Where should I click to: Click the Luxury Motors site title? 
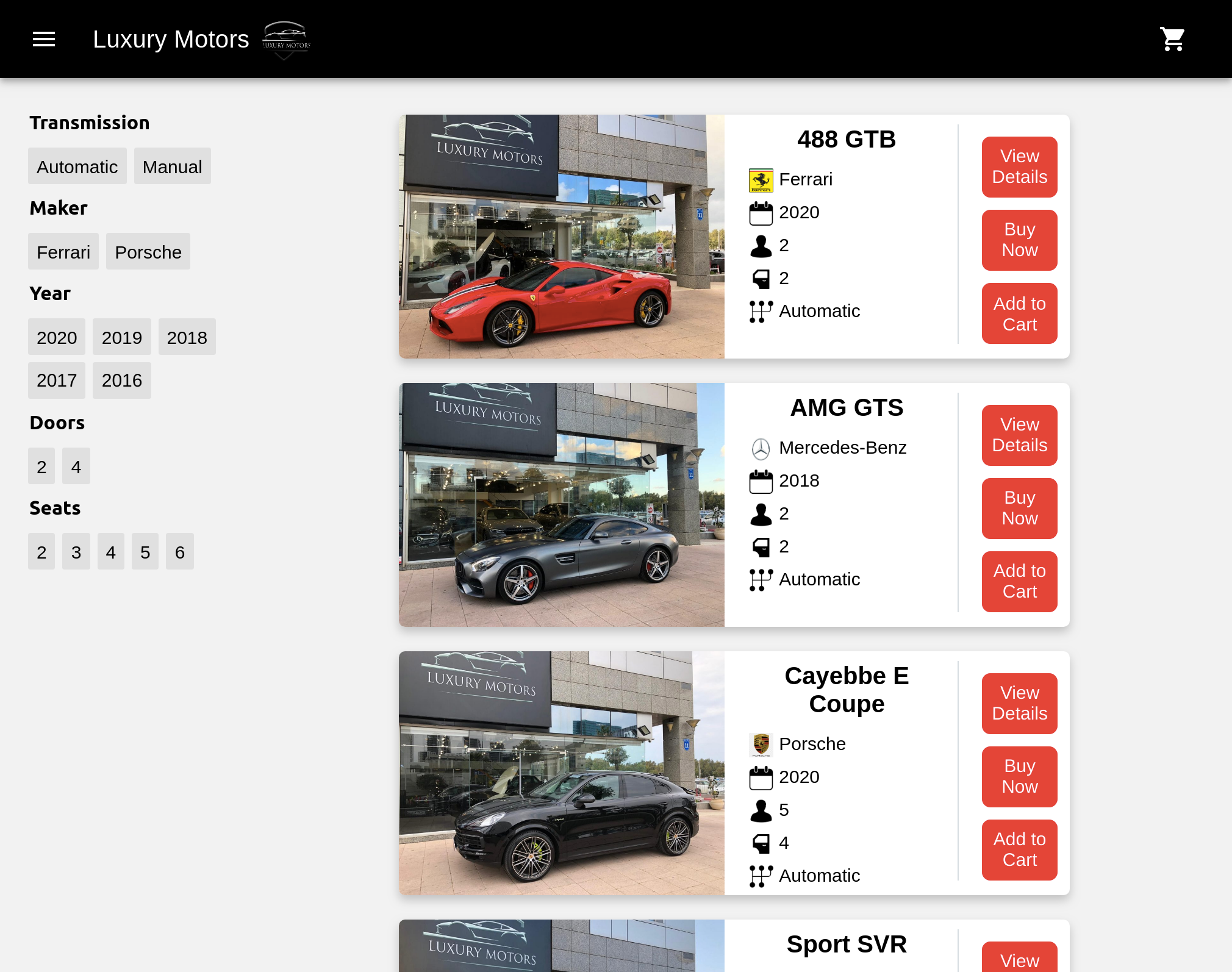coord(171,40)
